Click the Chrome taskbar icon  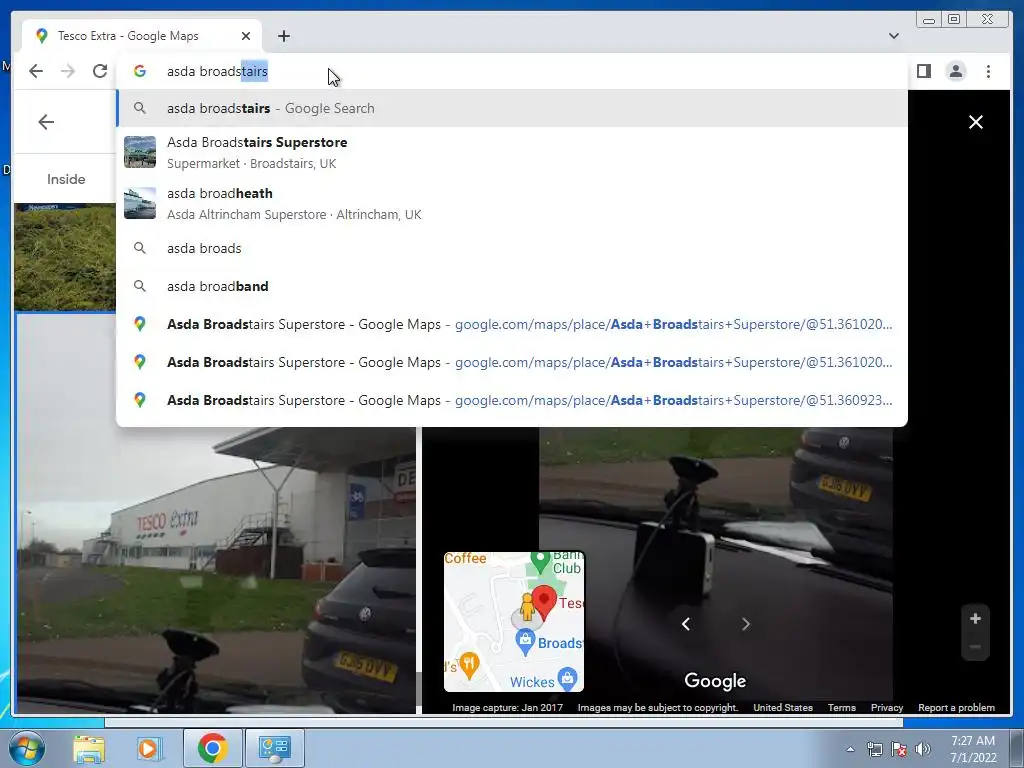click(212, 748)
